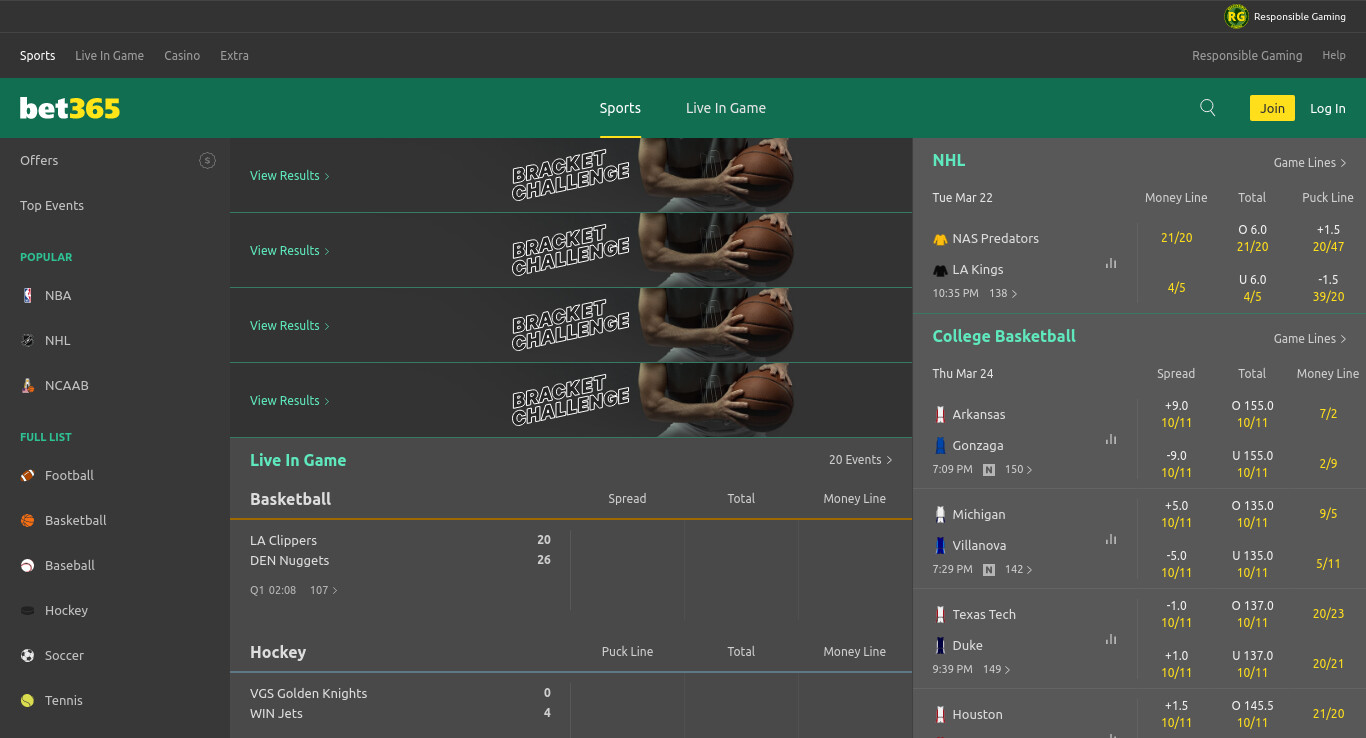Open Responsible Gaming link in the nav bar
Screen dimensions: 1366x738
(x=1247, y=55)
